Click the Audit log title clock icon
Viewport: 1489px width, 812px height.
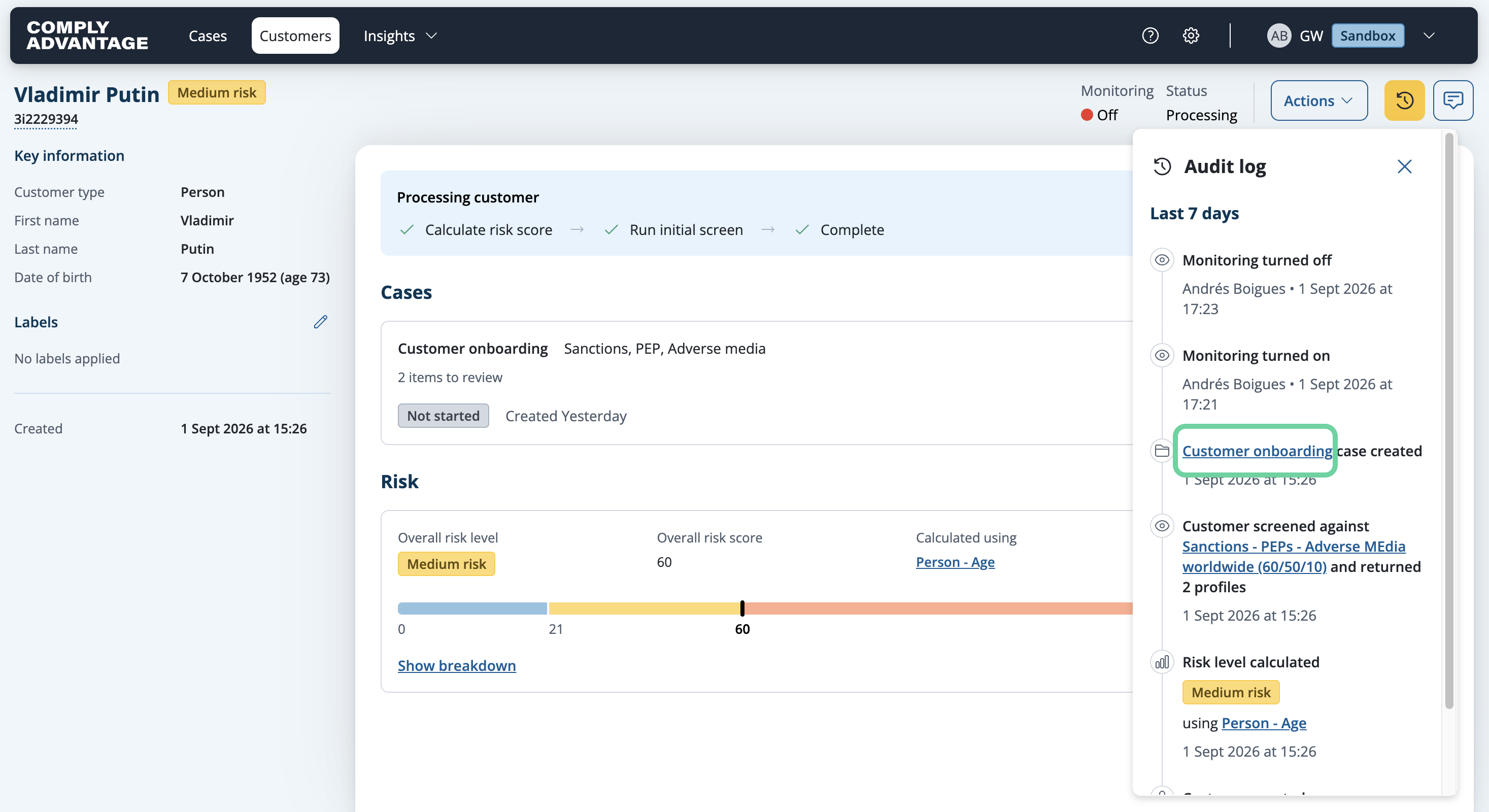click(x=1162, y=166)
